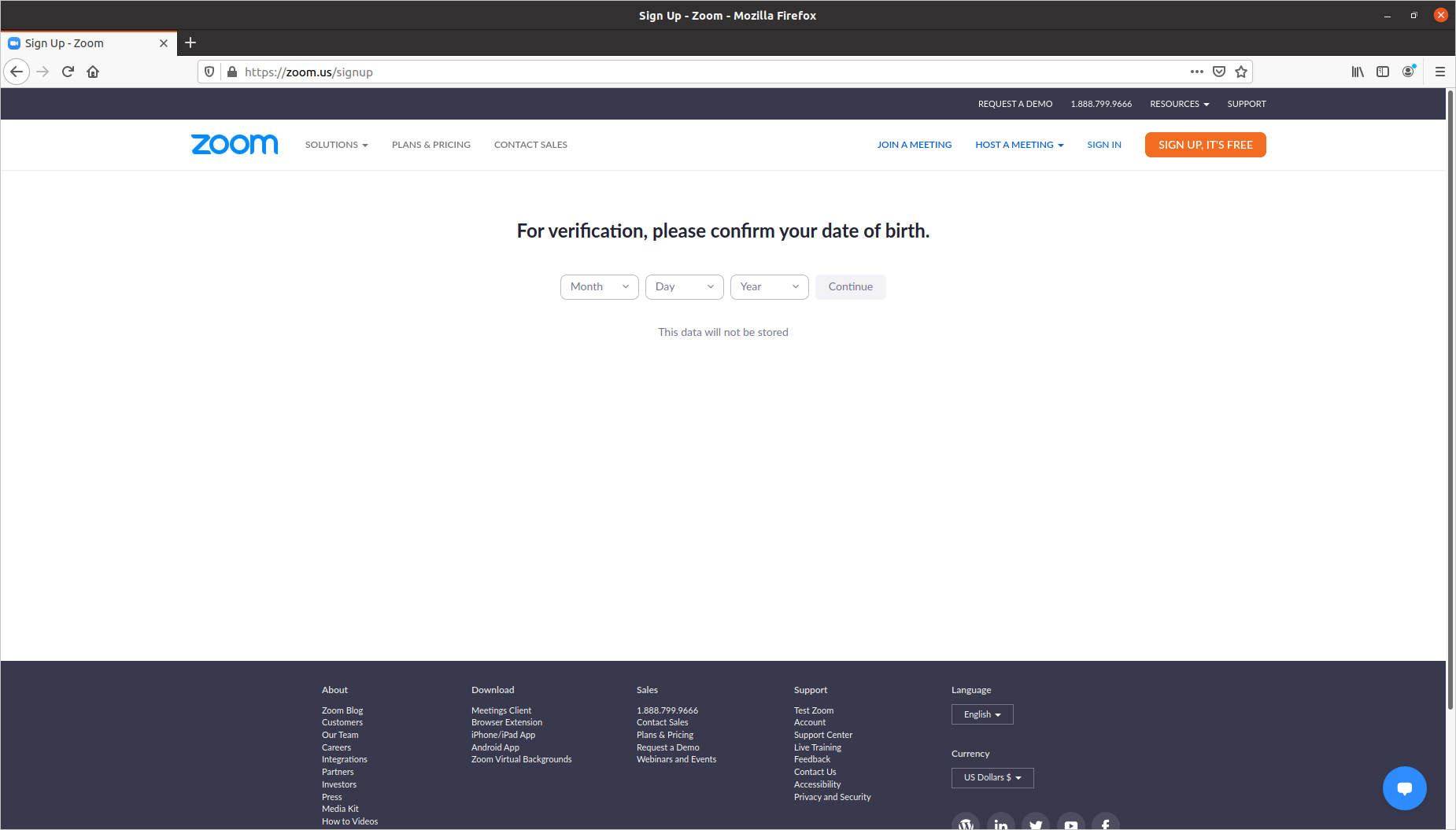Click the Zoom logo

tap(235, 145)
